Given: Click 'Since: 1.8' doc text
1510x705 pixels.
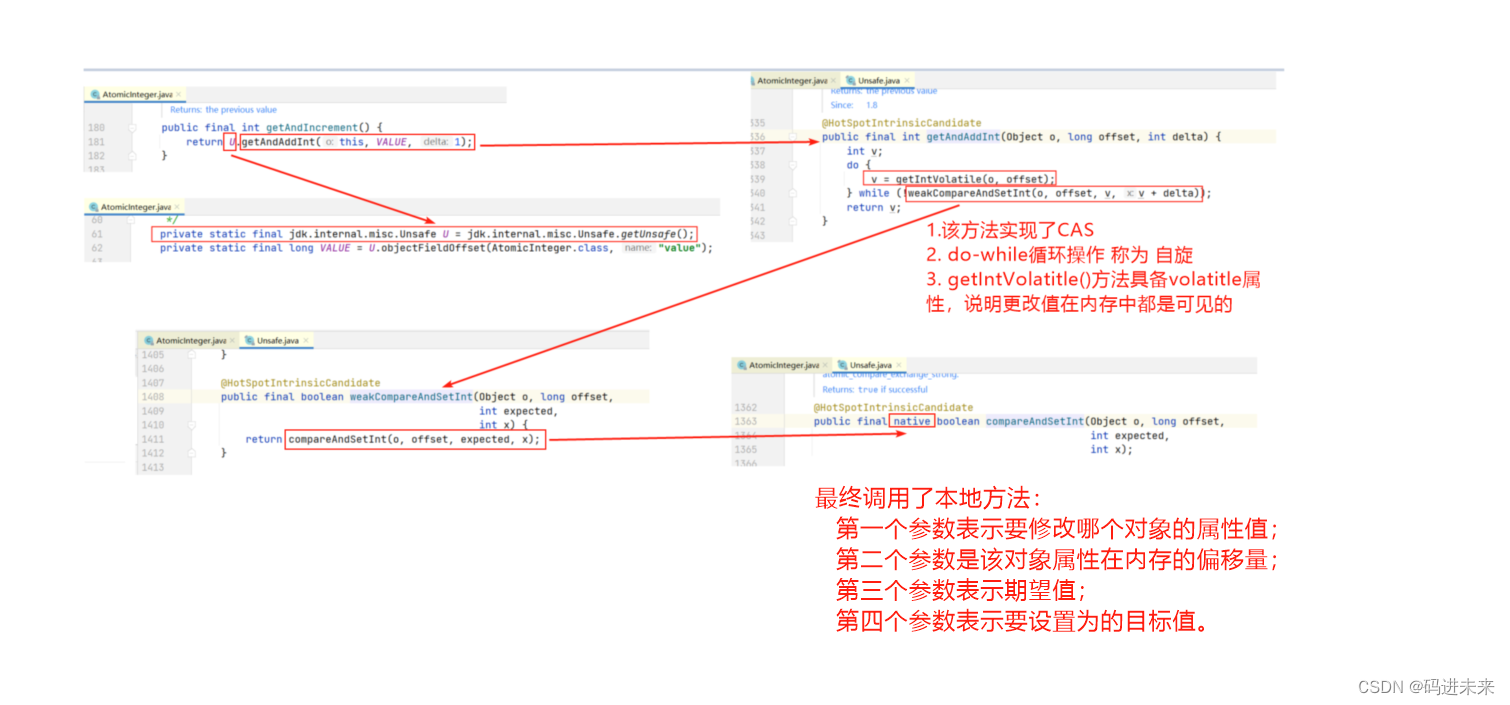Looking at the screenshot, I should (853, 105).
